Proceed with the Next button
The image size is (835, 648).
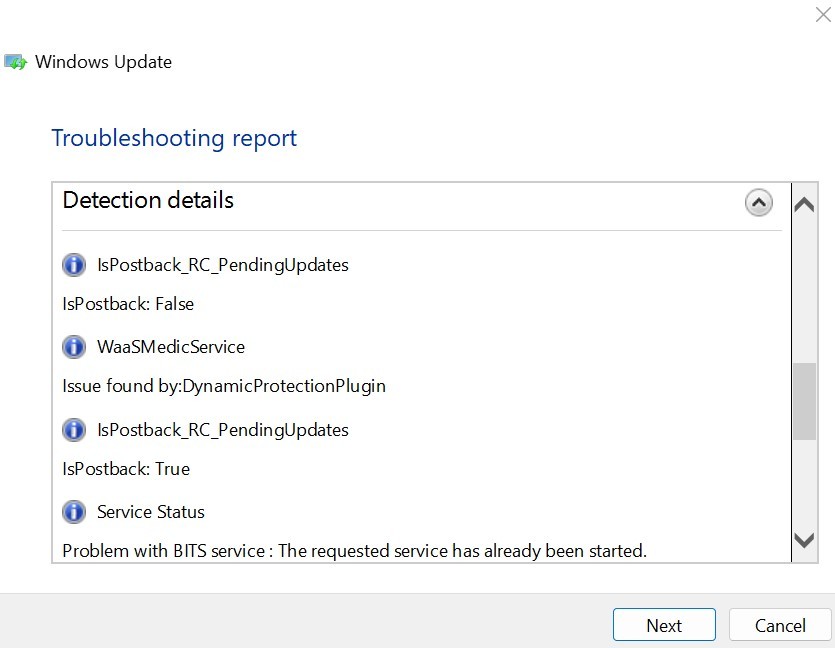(664, 625)
